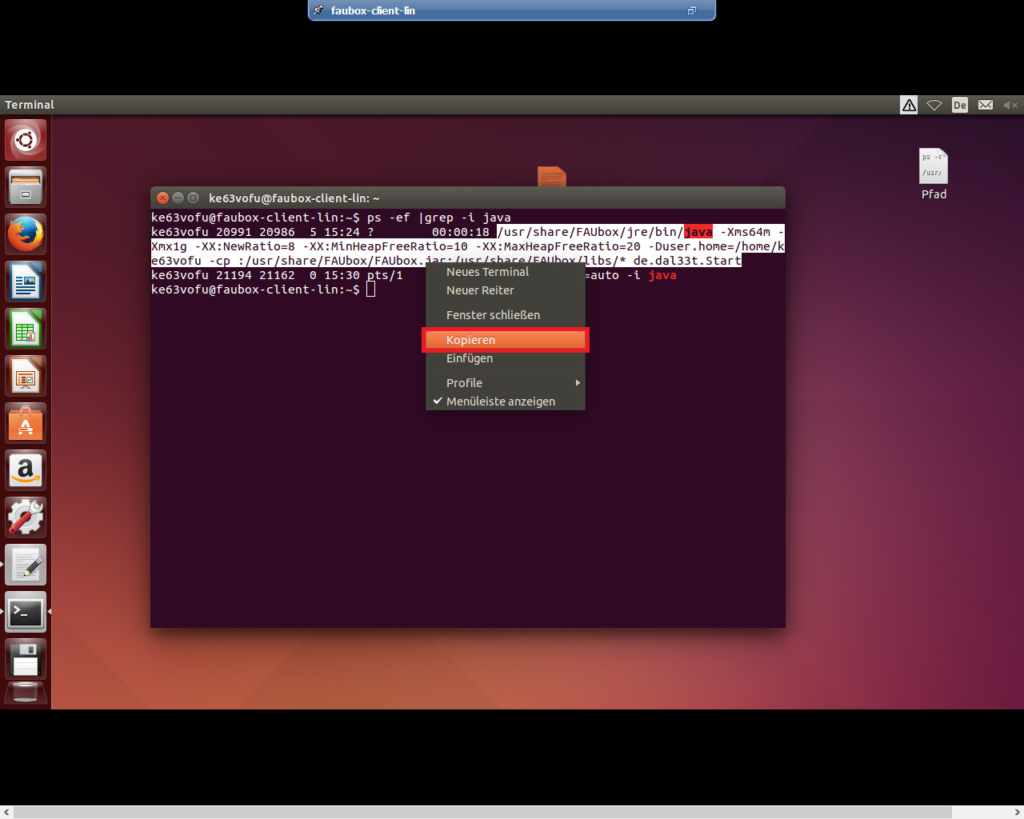Screen dimensions: 1024x819
Task: Toggle the muted sound indicator
Action: [1010, 105]
